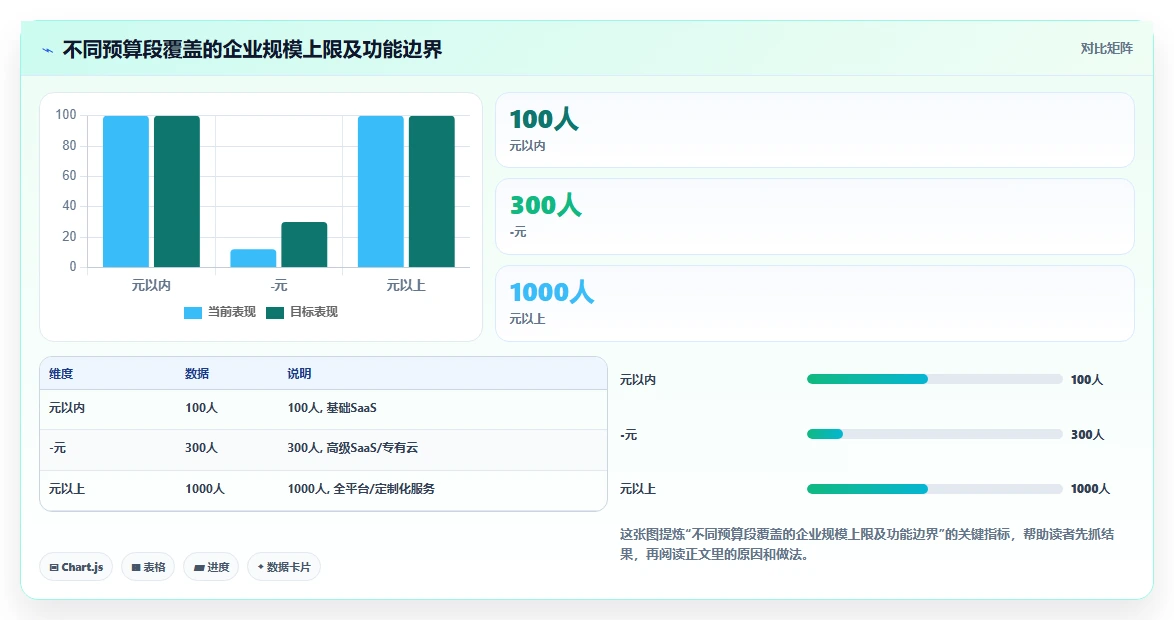This screenshot has width=1174, height=620.
Task: Select table cell 100人, 基础SaaS
Action: tap(332, 408)
